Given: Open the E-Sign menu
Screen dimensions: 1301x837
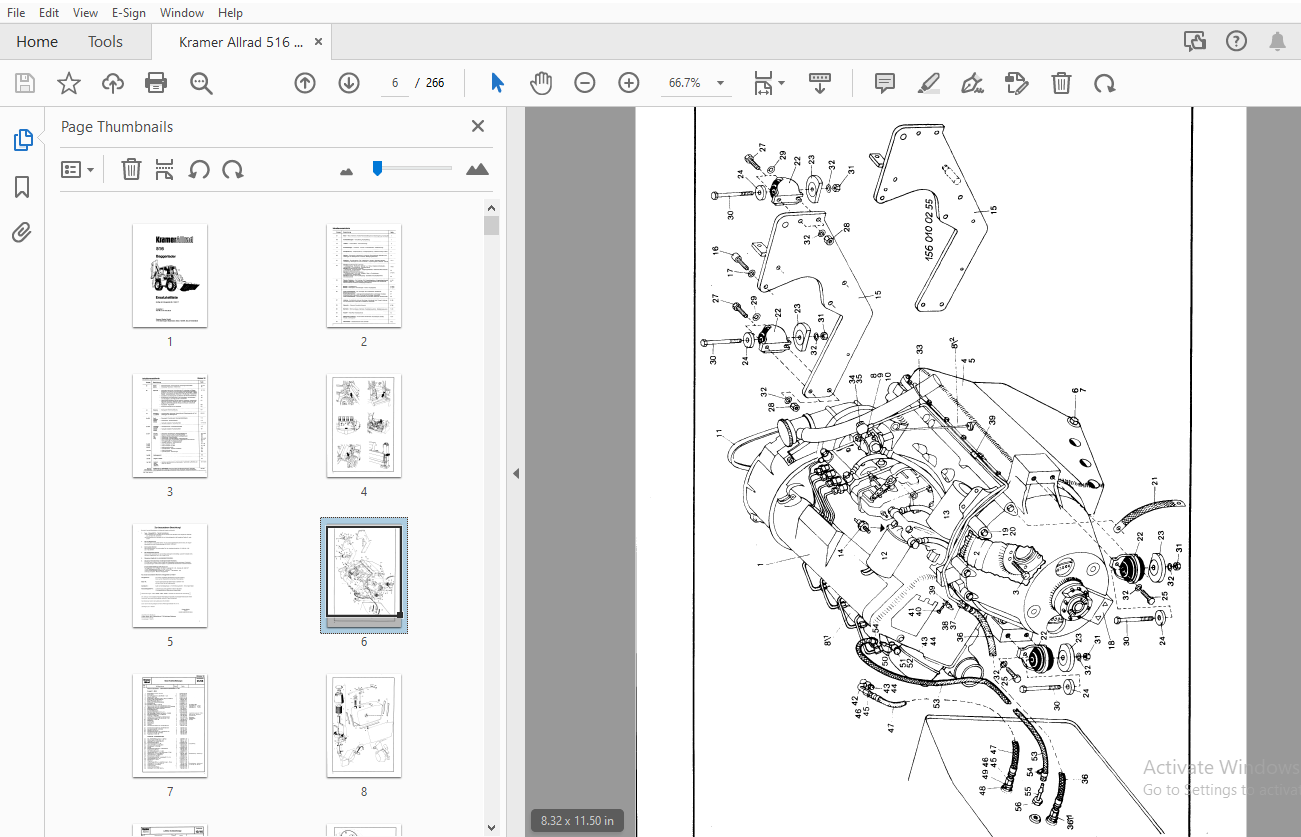Looking at the screenshot, I should pos(128,12).
